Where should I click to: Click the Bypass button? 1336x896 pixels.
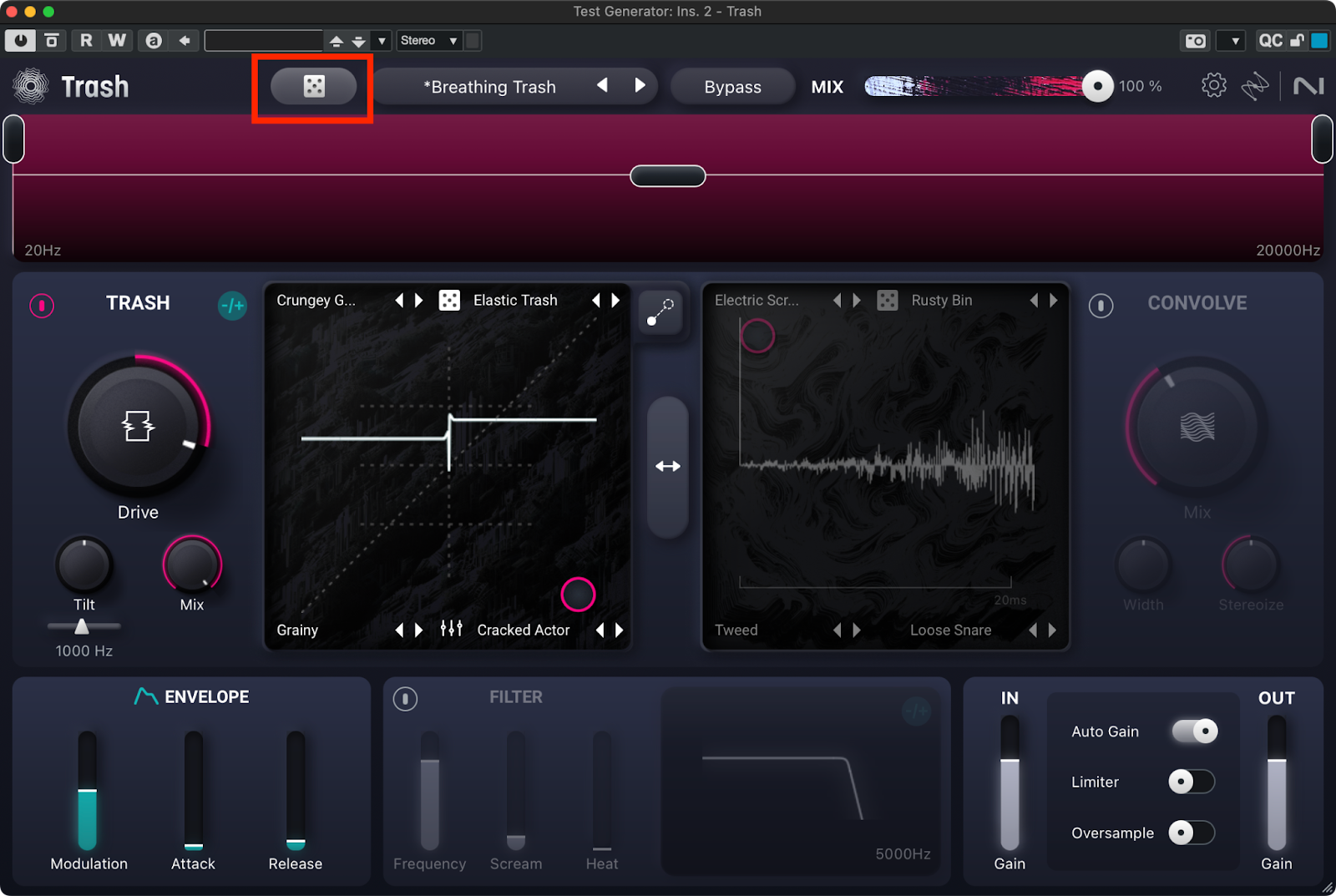point(732,86)
